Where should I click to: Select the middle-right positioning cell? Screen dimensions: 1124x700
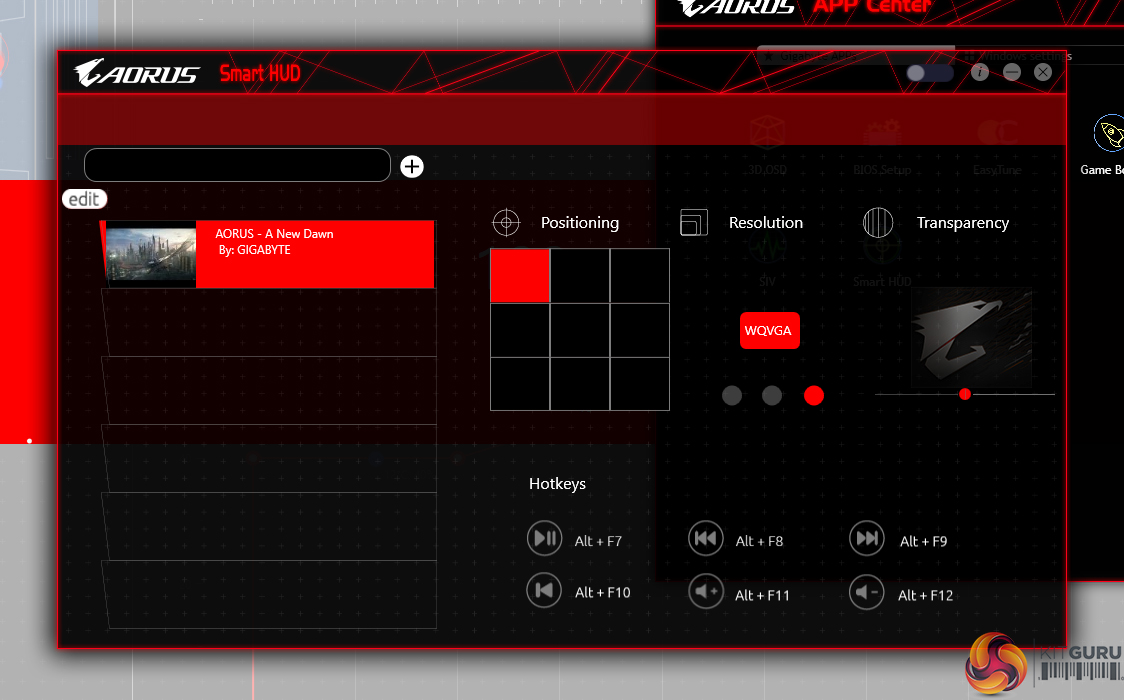click(639, 330)
